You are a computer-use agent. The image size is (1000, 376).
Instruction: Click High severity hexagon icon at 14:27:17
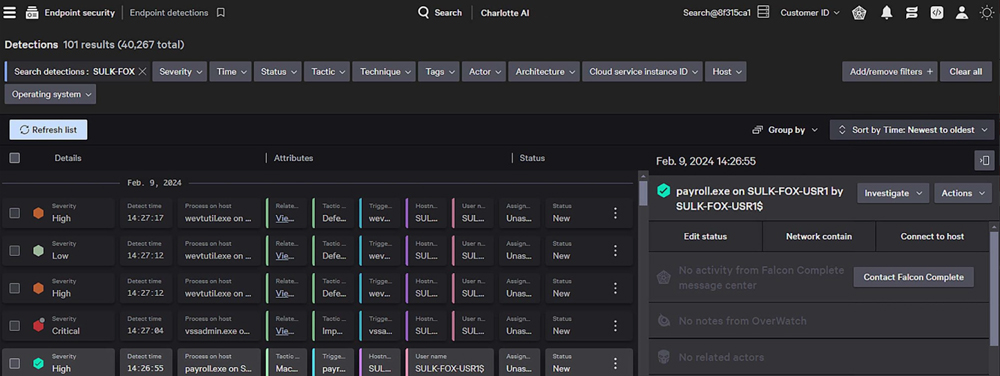tap(38, 213)
